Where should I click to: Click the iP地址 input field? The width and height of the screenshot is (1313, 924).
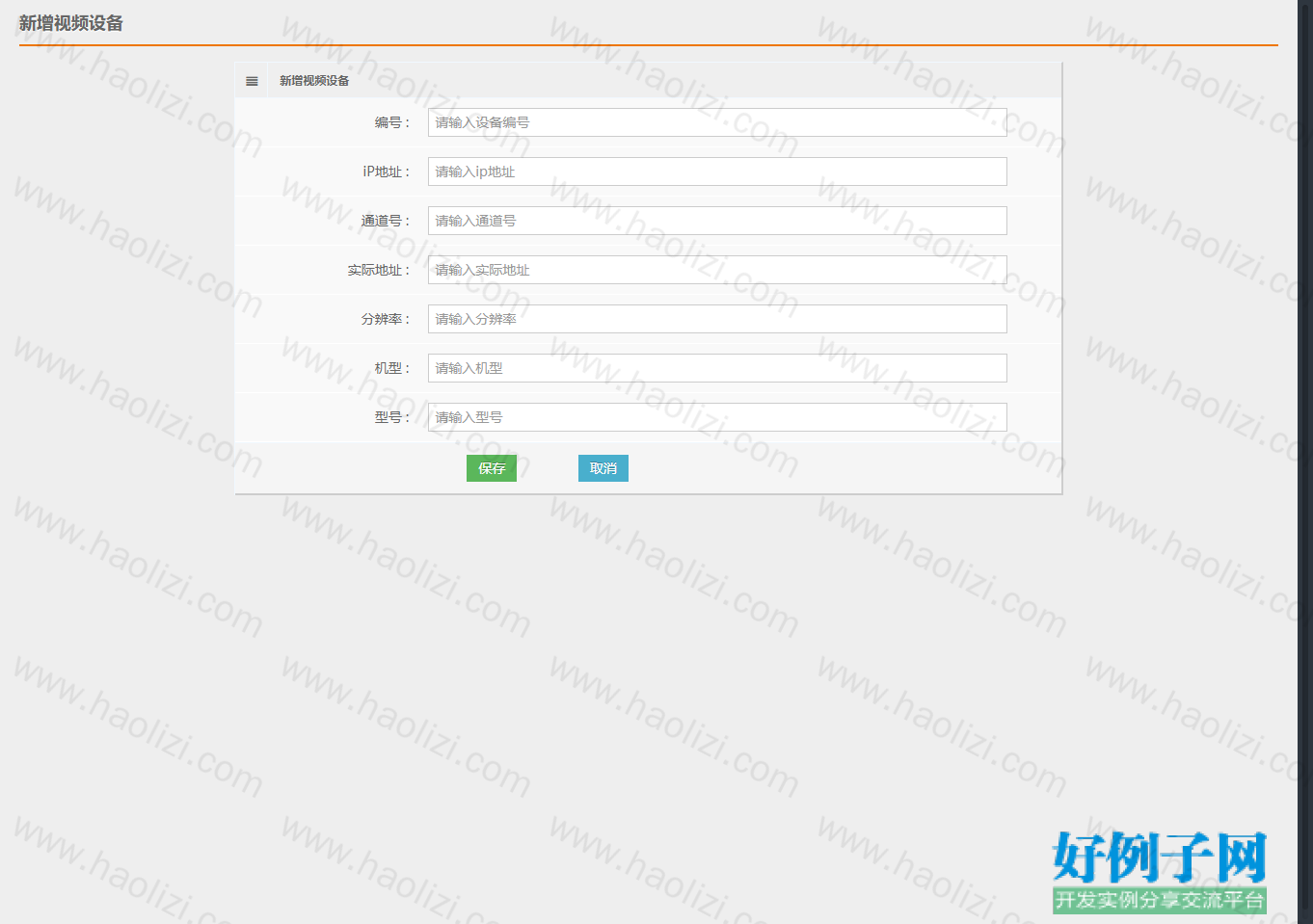point(717,172)
